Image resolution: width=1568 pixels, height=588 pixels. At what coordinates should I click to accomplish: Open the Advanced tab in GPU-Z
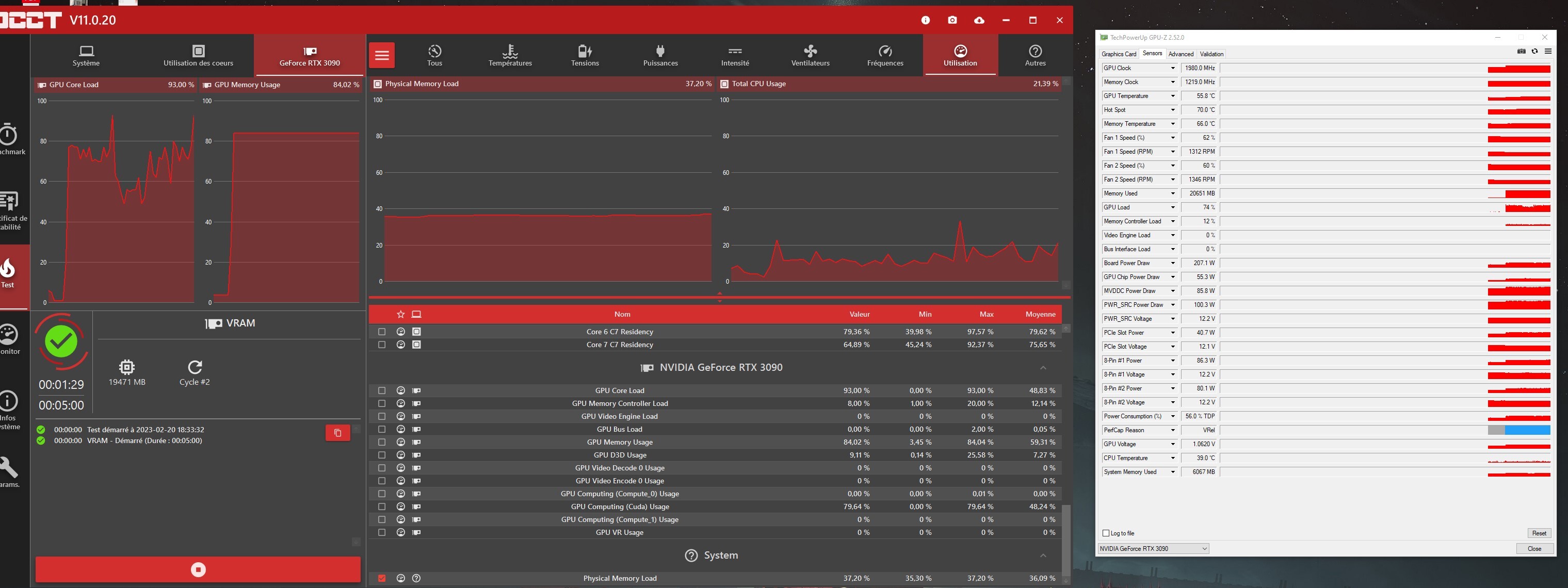[1181, 54]
